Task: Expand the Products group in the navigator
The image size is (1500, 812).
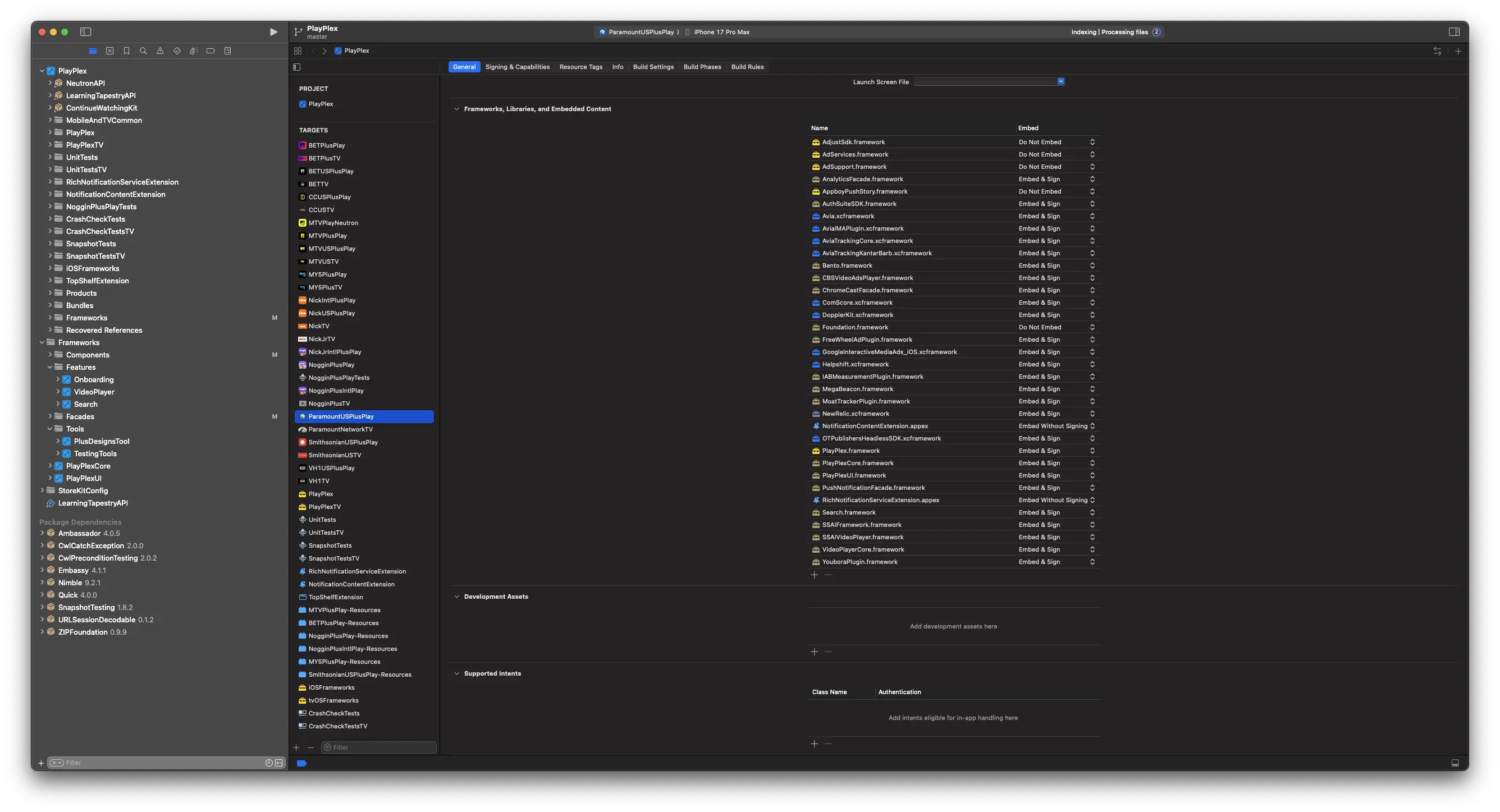Action: tap(51, 293)
